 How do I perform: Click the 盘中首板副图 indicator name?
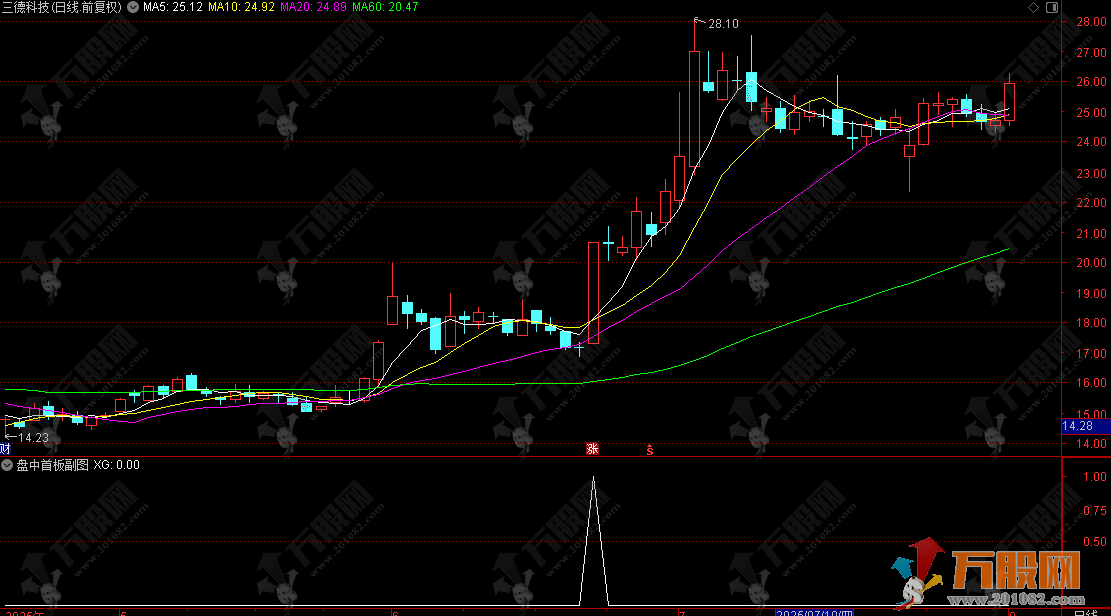(x=52, y=465)
